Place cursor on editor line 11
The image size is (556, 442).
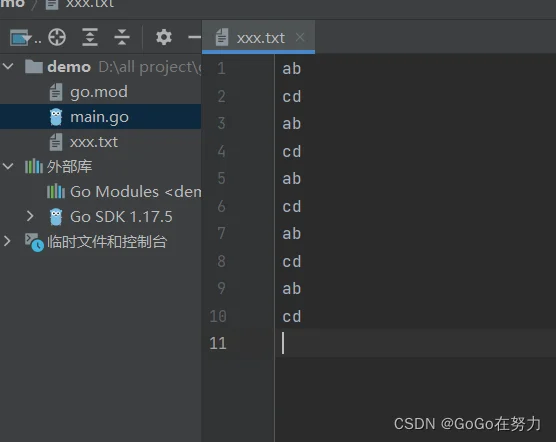[415, 343]
